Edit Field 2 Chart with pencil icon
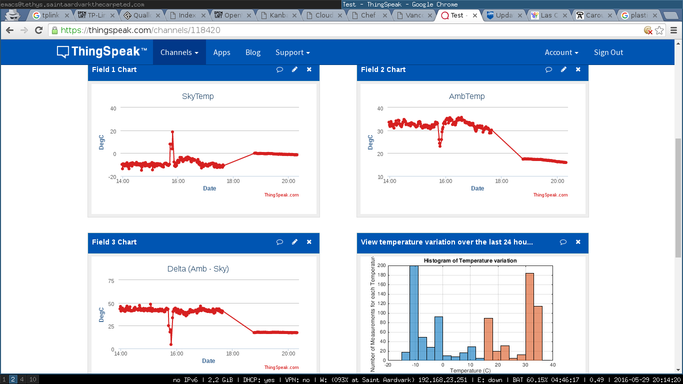 (x=564, y=70)
